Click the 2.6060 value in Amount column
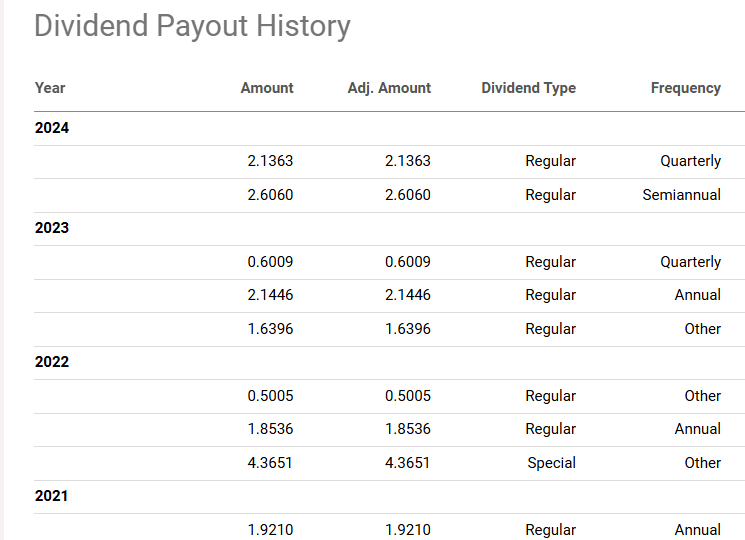Screen dimensions: 745x540 click(270, 195)
